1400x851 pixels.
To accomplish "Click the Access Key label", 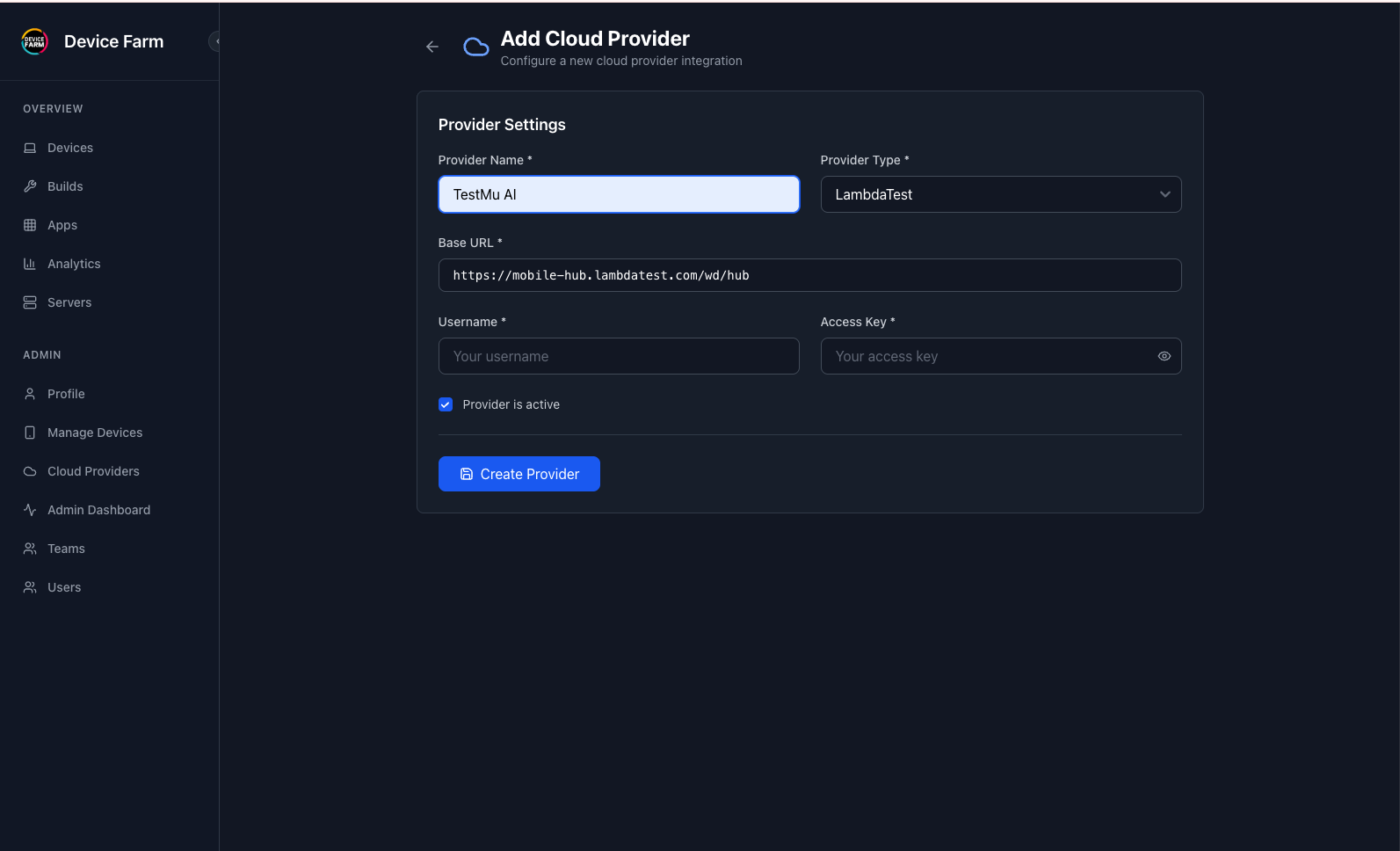I will (858, 322).
